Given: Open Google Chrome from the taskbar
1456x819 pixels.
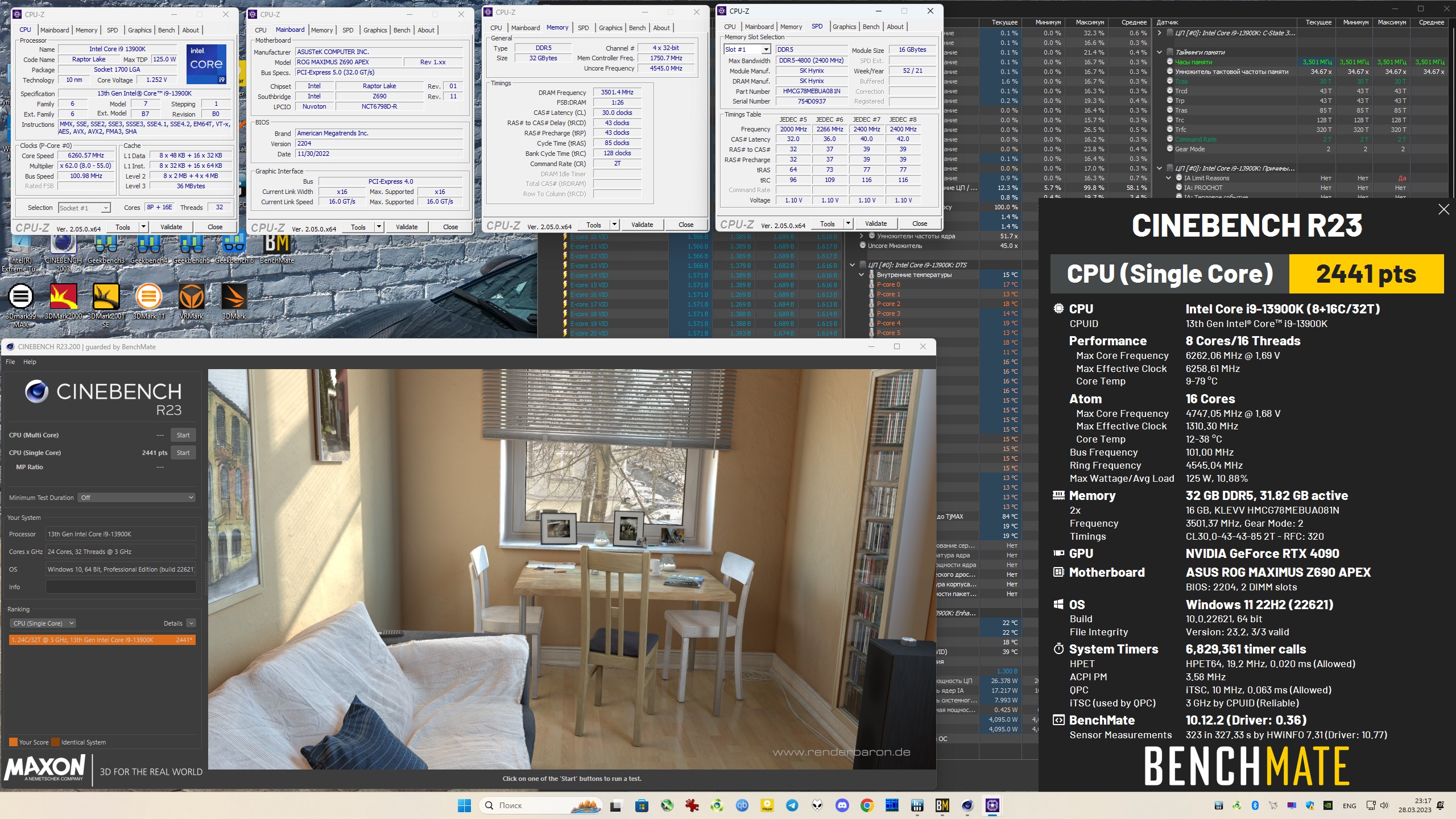Looking at the screenshot, I should [867, 805].
